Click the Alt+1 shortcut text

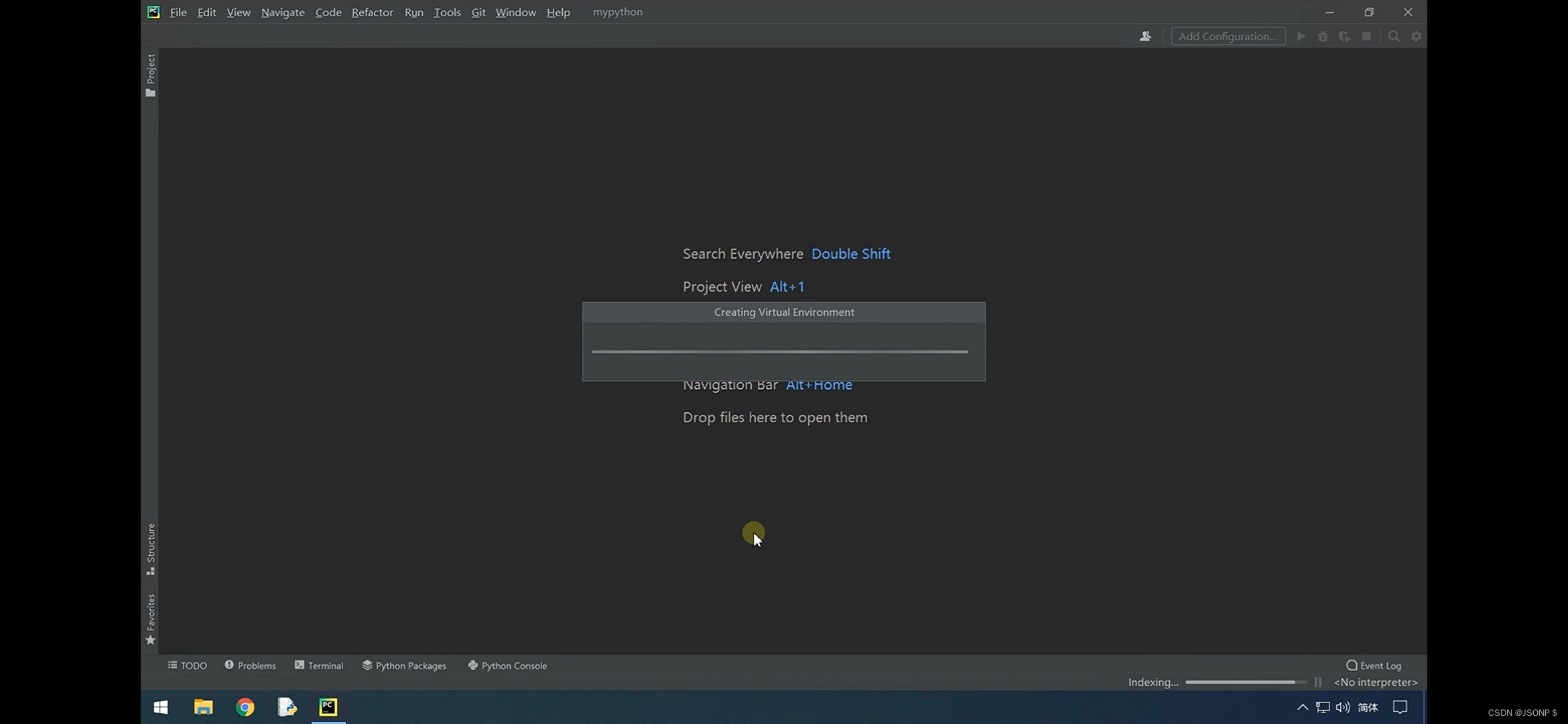click(787, 287)
